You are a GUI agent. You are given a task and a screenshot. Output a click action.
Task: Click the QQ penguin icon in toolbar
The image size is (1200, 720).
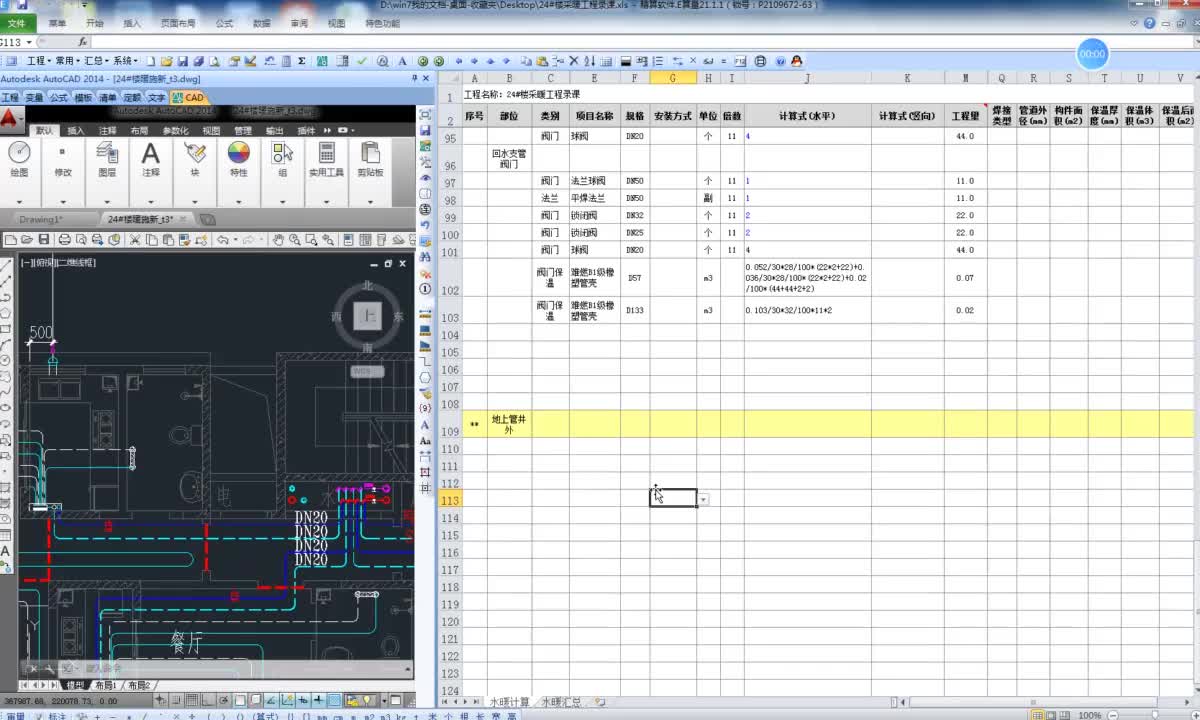coord(797,61)
